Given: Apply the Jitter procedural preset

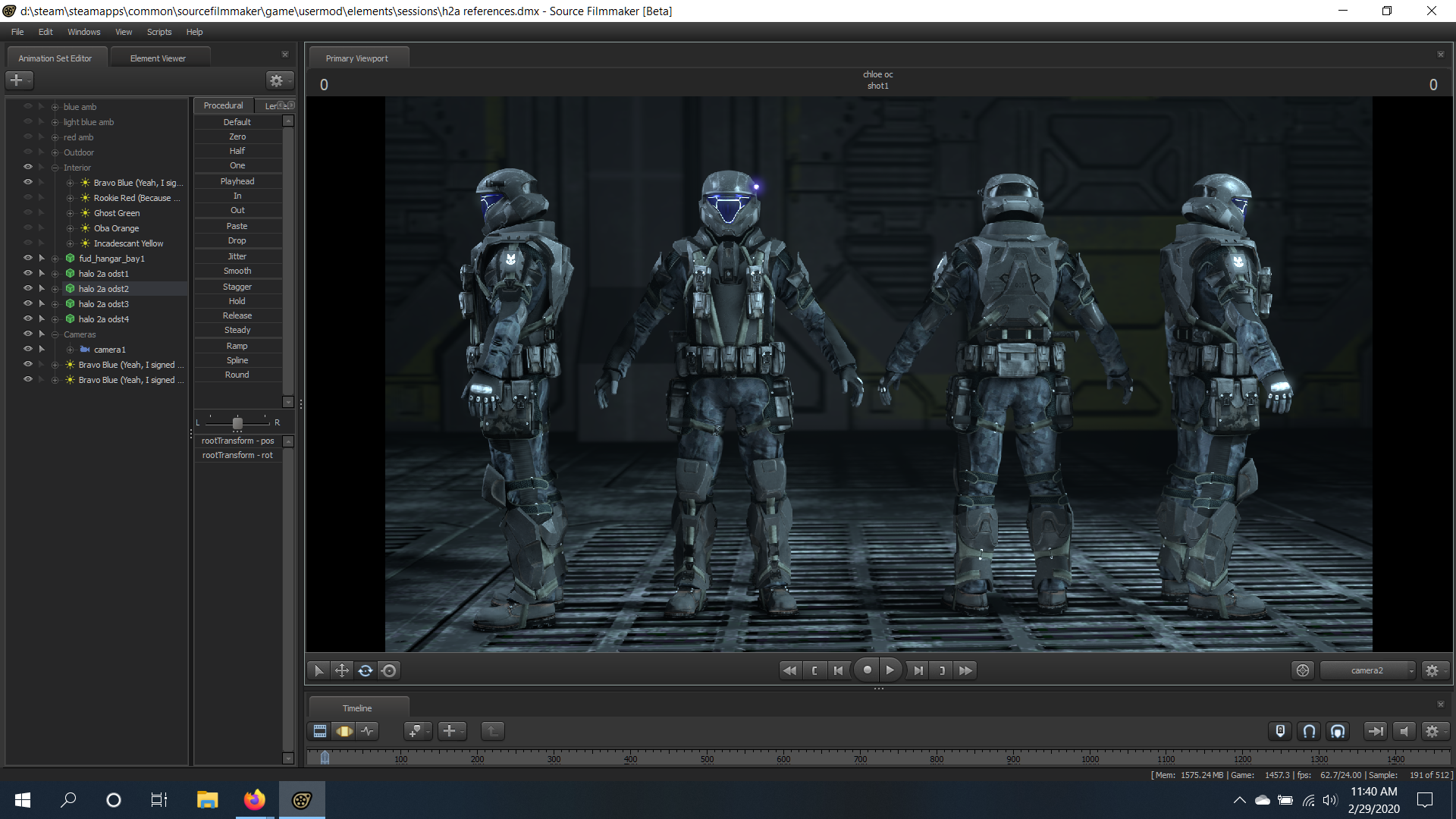Looking at the screenshot, I should (x=237, y=256).
